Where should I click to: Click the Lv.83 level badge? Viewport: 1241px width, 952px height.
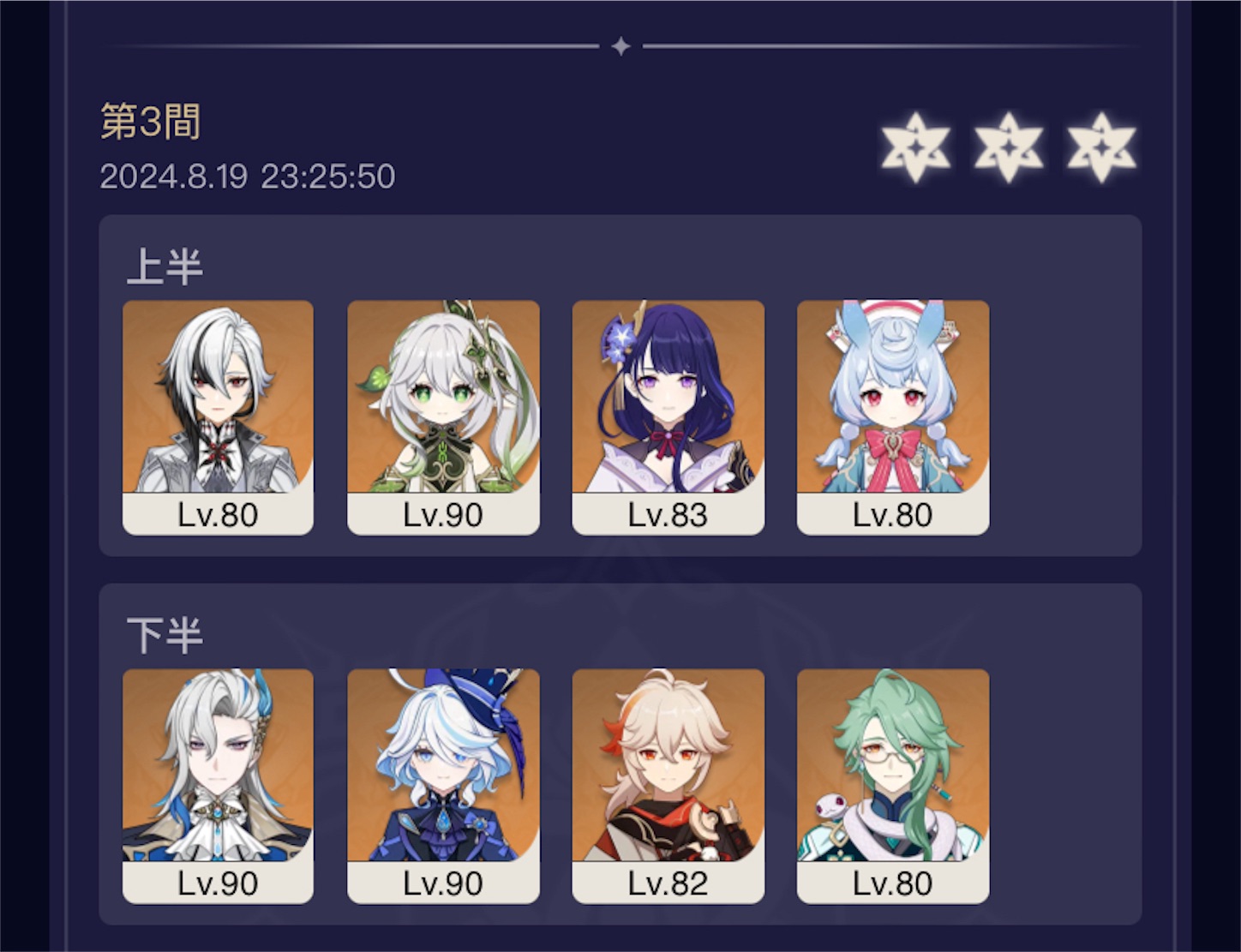[668, 515]
